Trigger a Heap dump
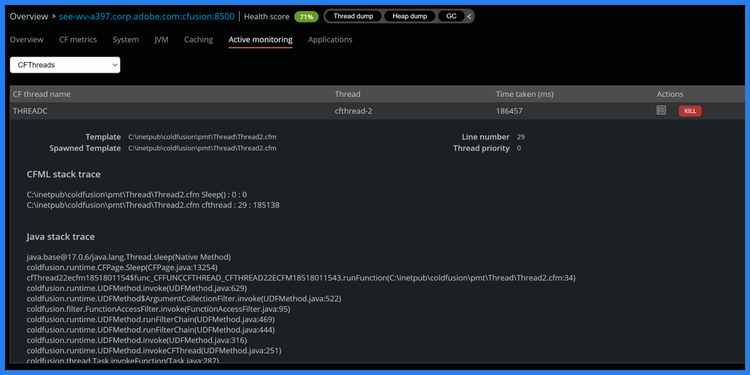The image size is (750, 375). tap(409, 16)
